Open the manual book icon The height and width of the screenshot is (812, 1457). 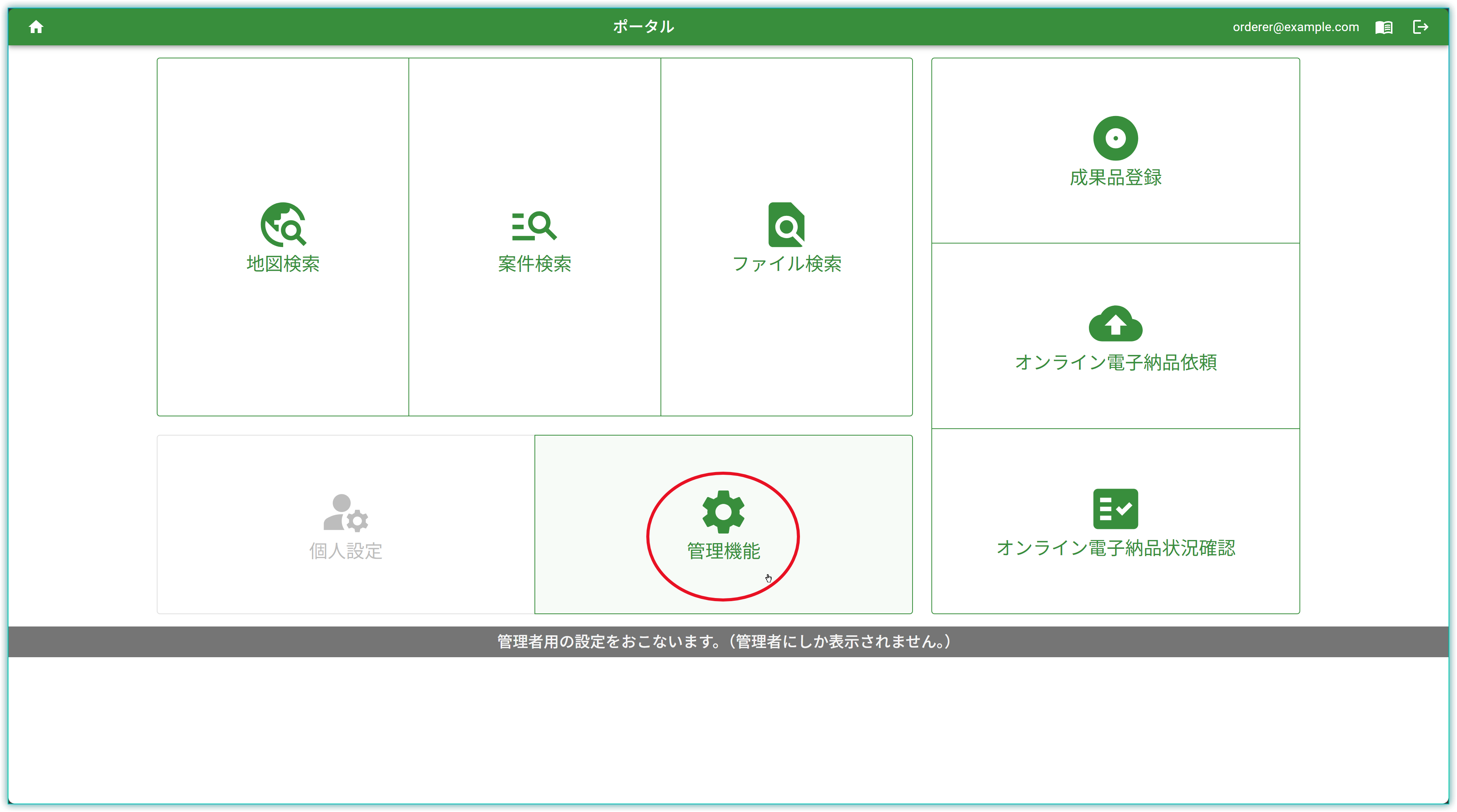(1384, 27)
